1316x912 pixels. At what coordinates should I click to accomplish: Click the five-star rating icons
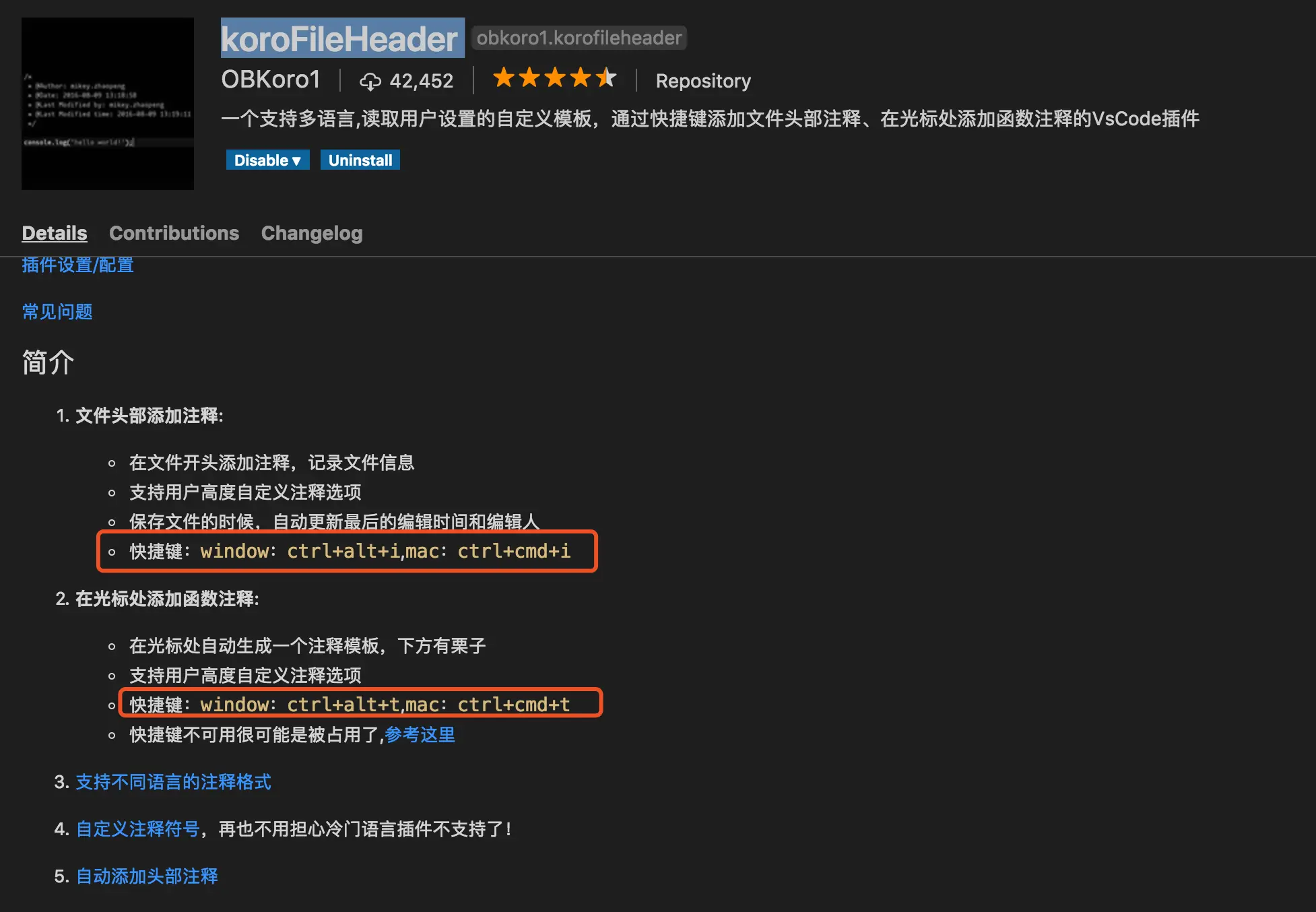click(x=554, y=78)
